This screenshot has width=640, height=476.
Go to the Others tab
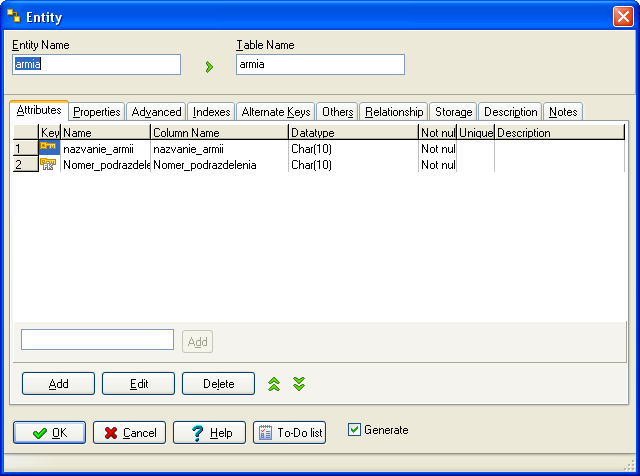click(x=338, y=112)
